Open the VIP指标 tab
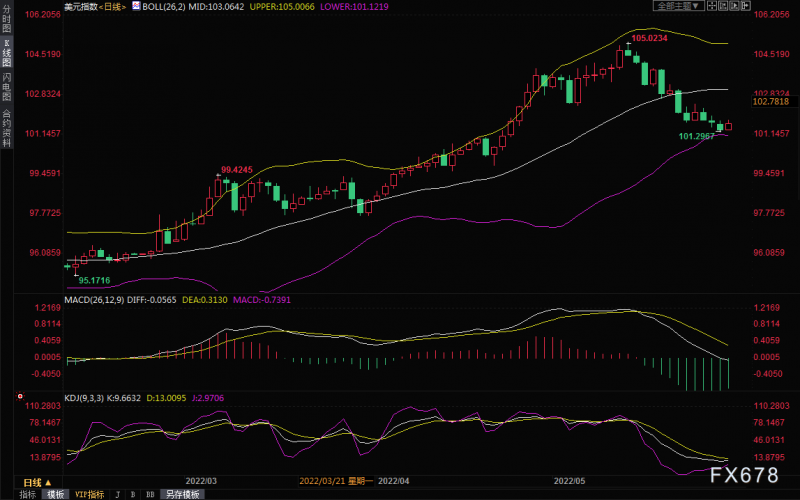This screenshot has width=800, height=500. tap(89, 494)
